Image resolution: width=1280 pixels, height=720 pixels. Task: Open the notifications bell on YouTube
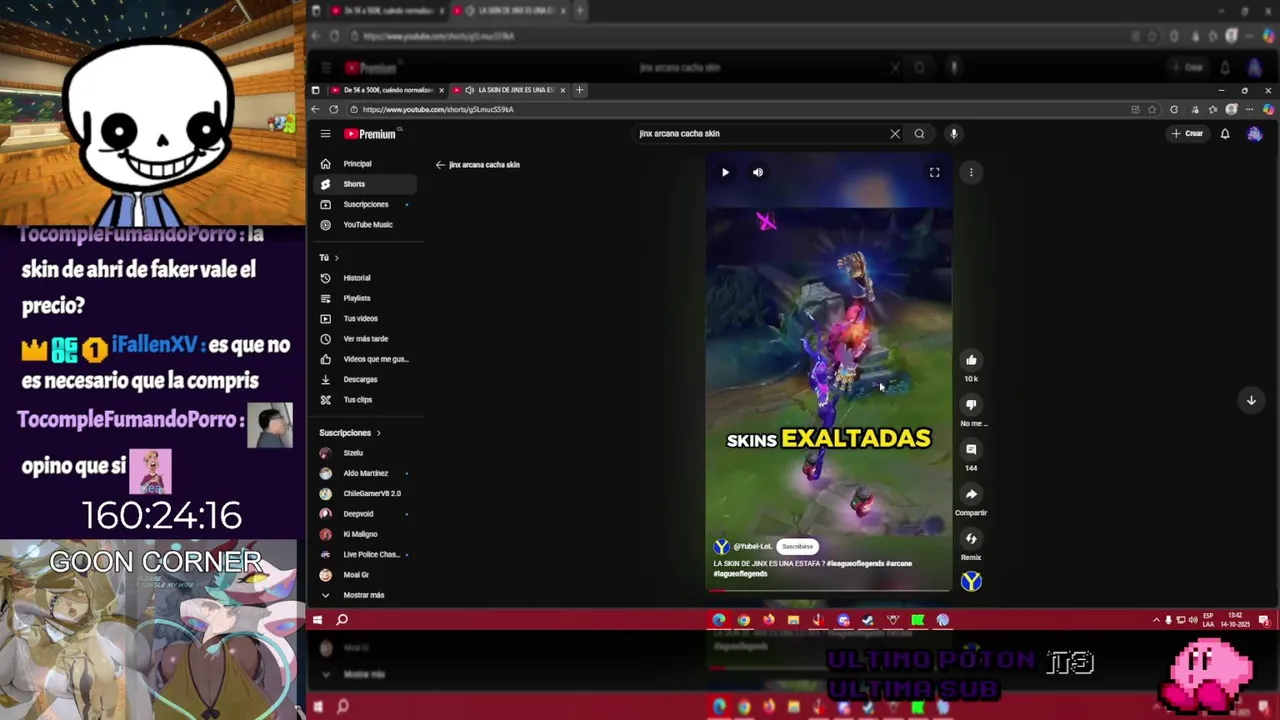coord(1225,134)
